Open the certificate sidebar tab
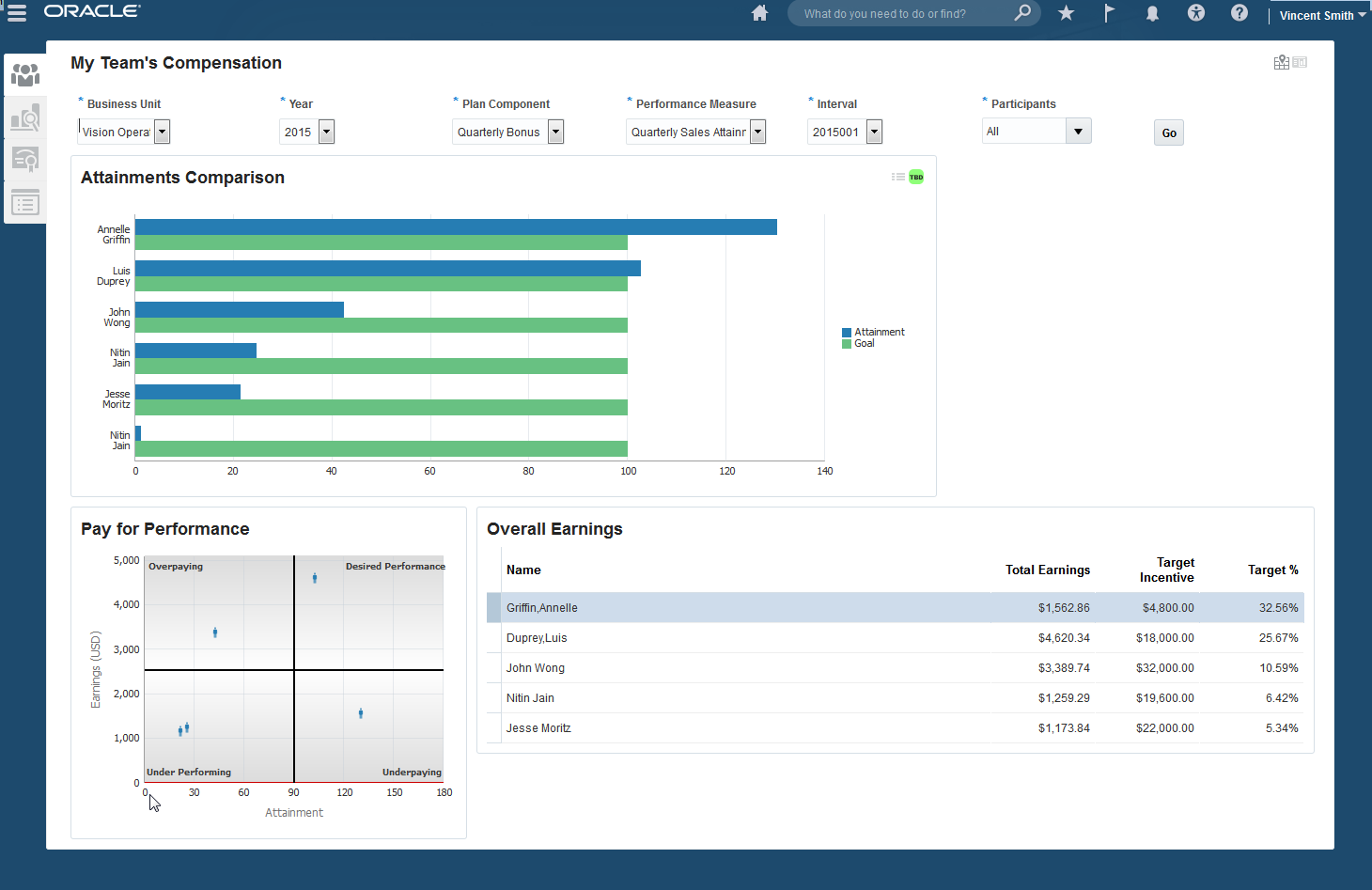 click(25, 160)
